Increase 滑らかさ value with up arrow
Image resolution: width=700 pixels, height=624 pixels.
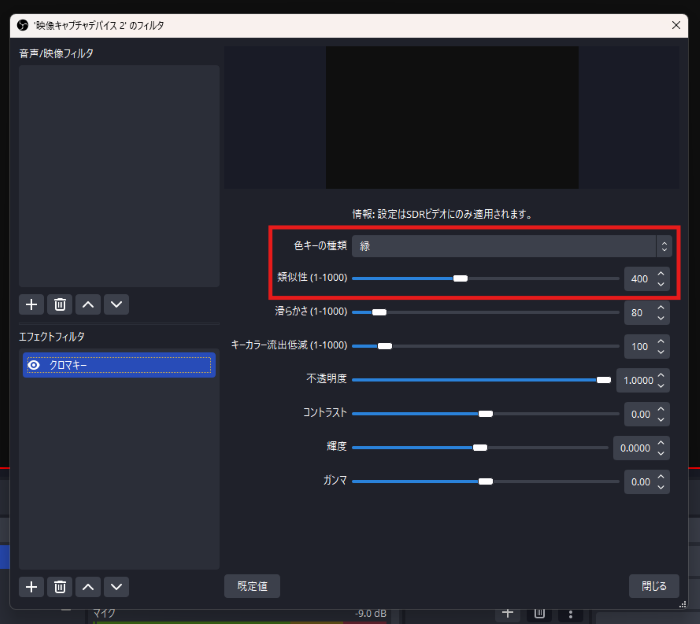(x=661, y=307)
